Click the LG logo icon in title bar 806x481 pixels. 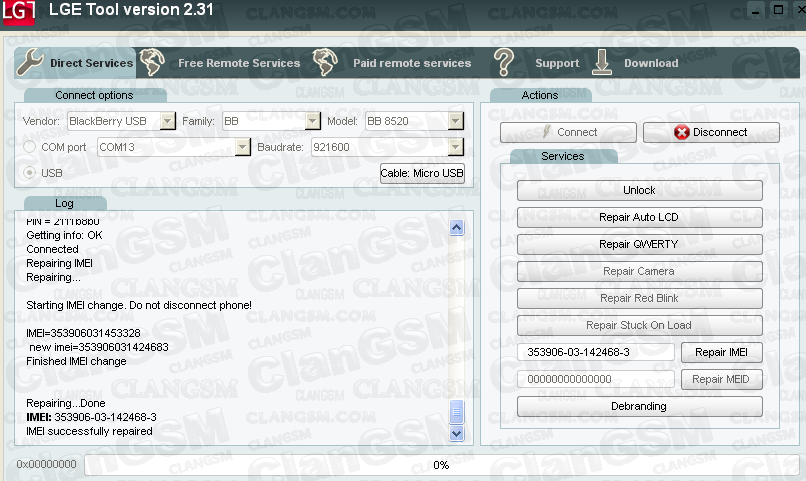(19, 12)
